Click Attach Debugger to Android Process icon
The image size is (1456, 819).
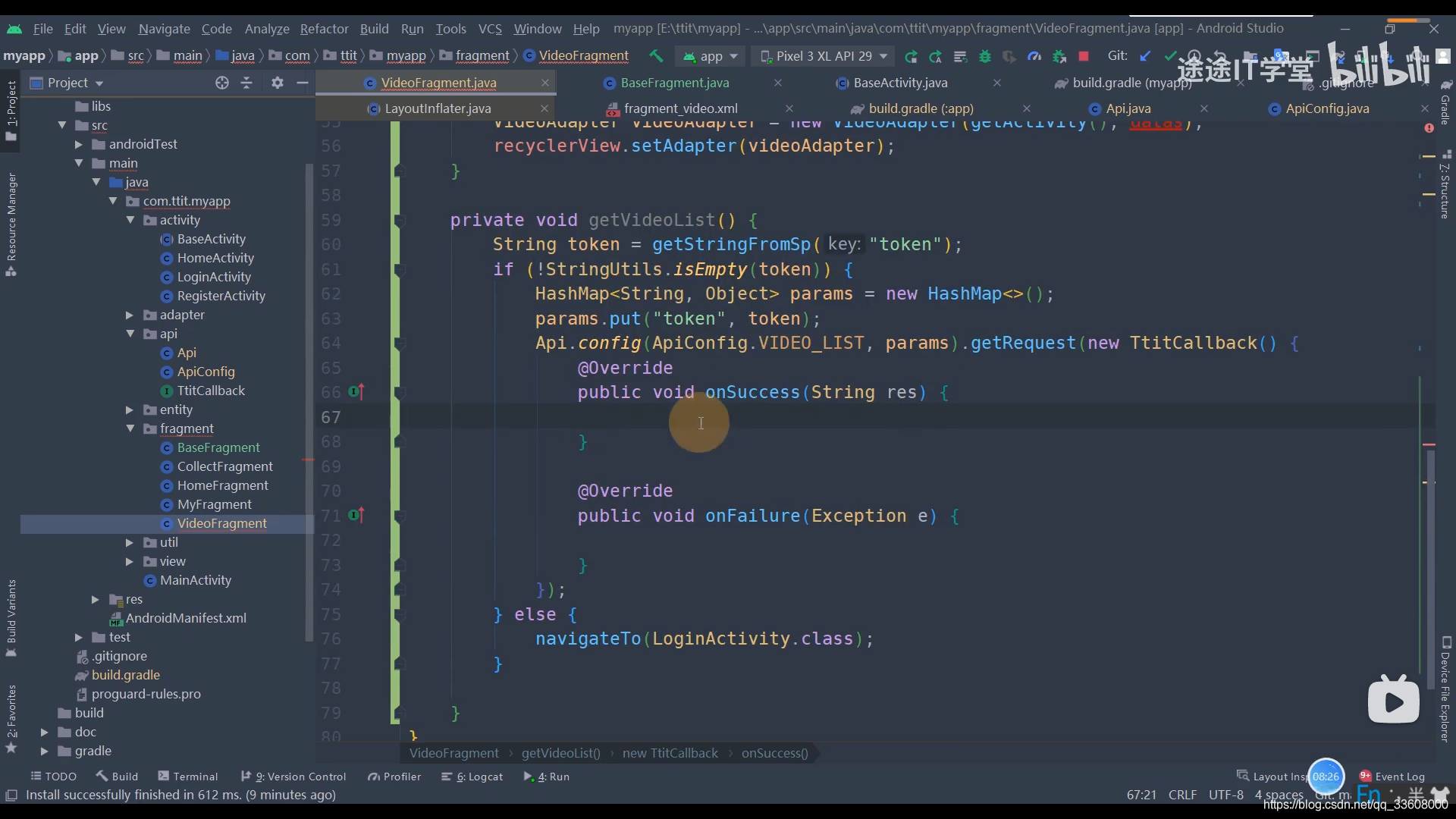tap(1059, 56)
